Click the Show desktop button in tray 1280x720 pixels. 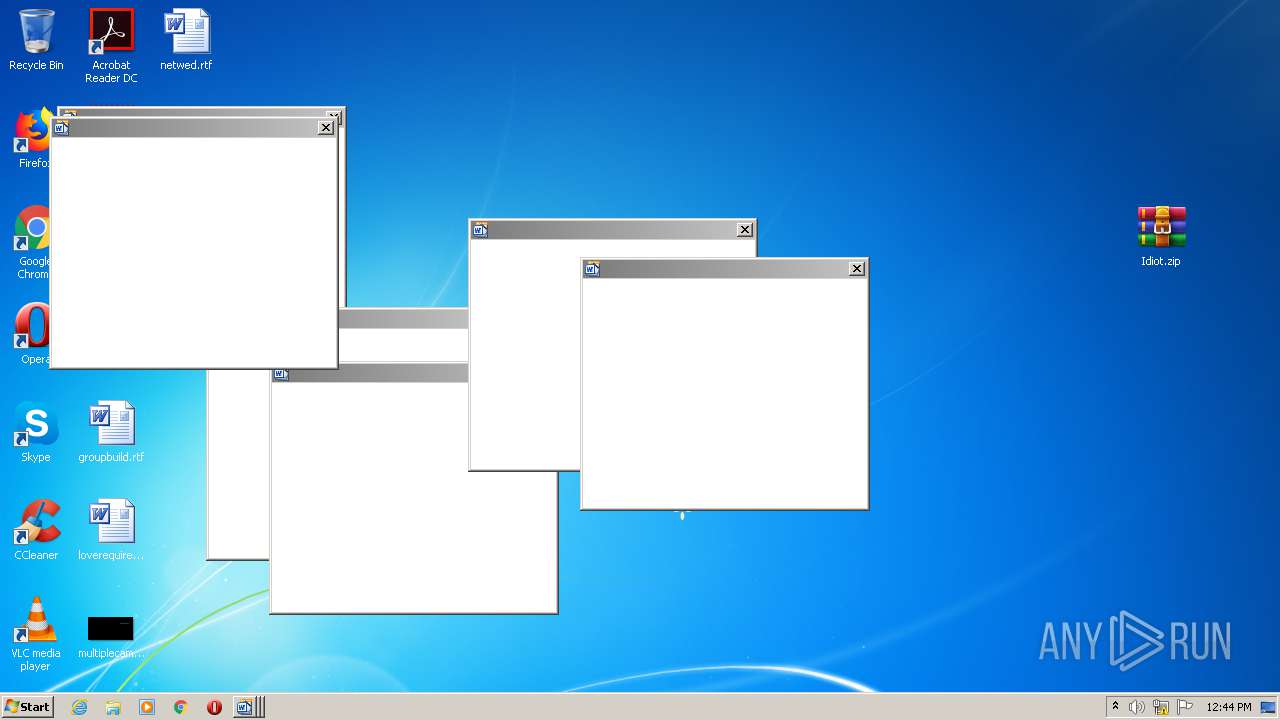pyautogui.click(x=1268, y=707)
